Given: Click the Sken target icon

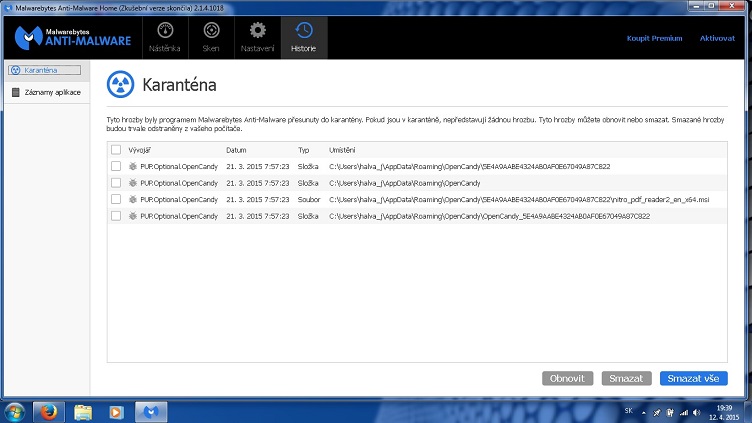Looking at the screenshot, I should (211, 30).
